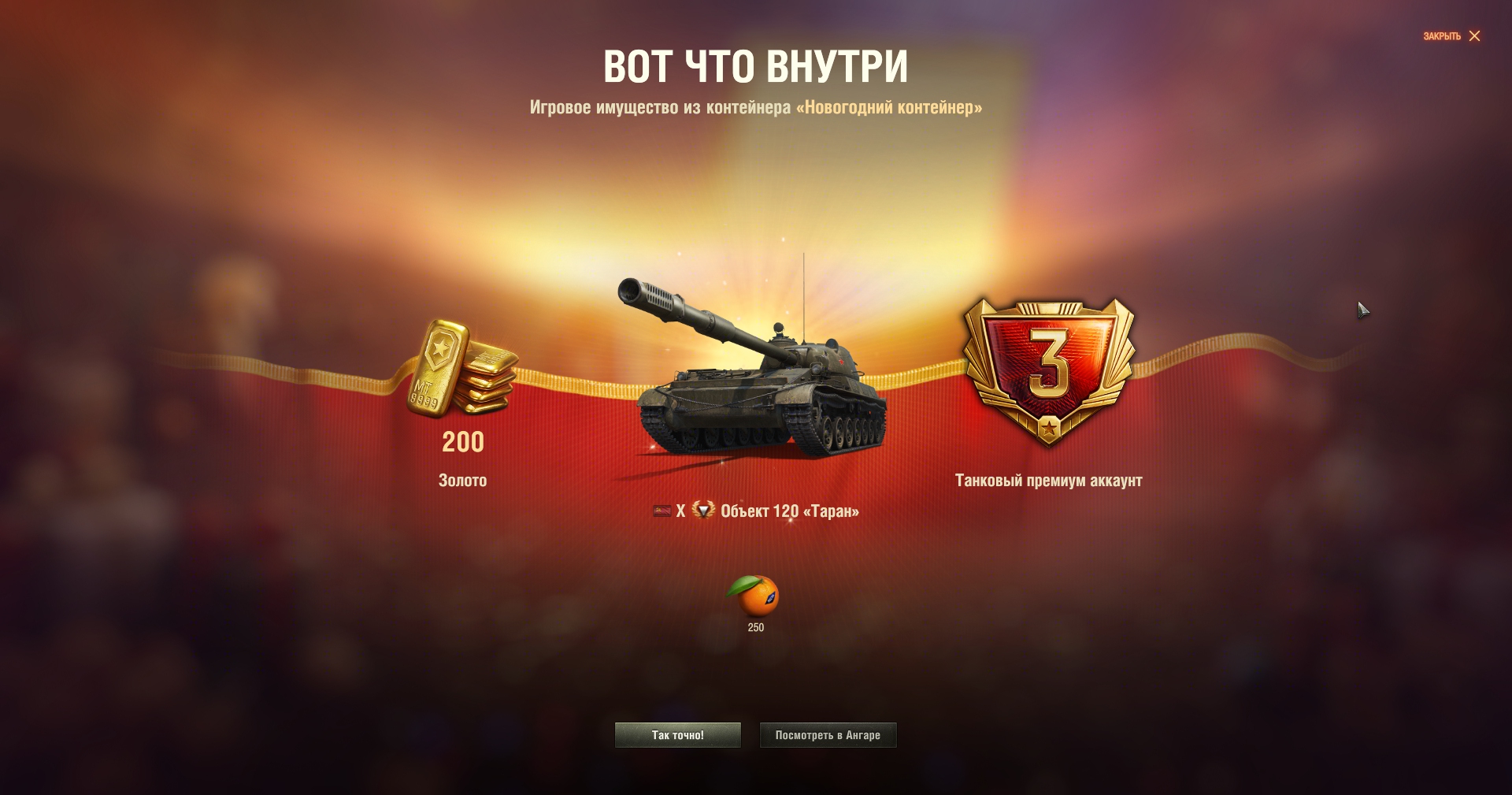1512x795 pixels.
Task: Click the premium vehicle class emblem icon
Action: point(703,511)
